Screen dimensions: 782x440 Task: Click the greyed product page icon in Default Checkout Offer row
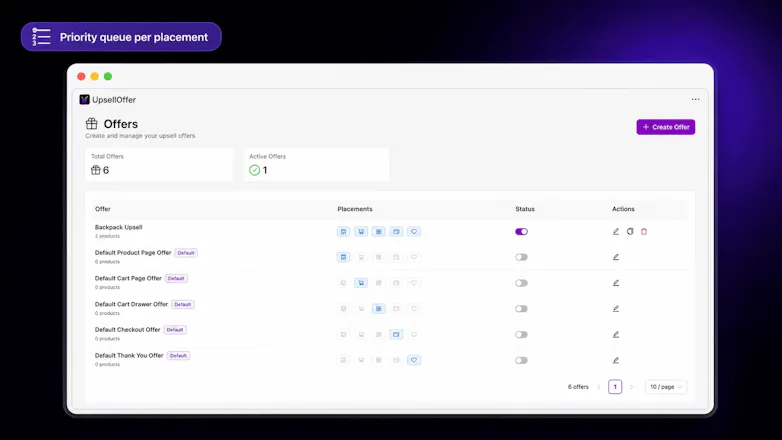click(343, 334)
